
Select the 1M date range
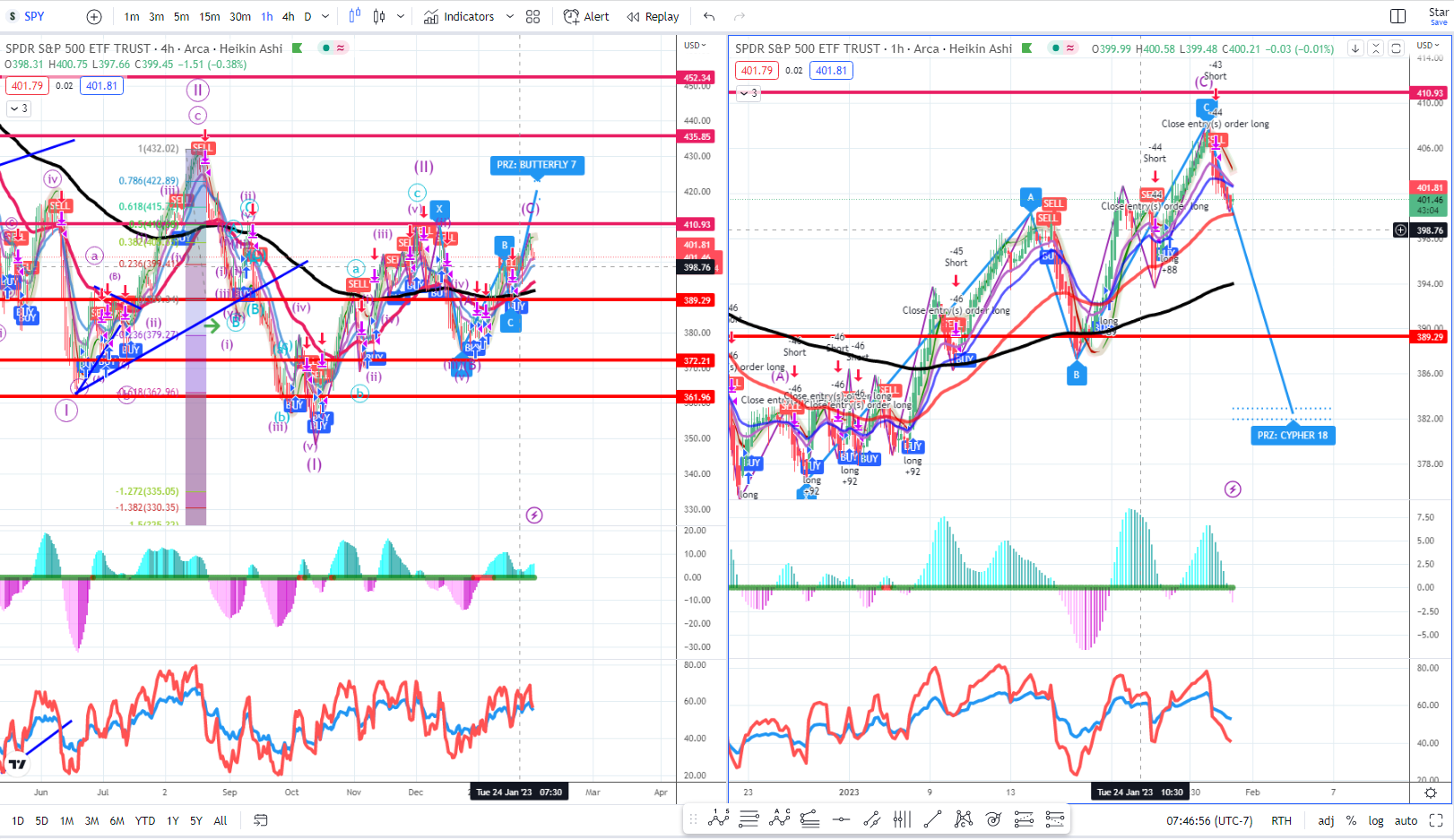(67, 820)
